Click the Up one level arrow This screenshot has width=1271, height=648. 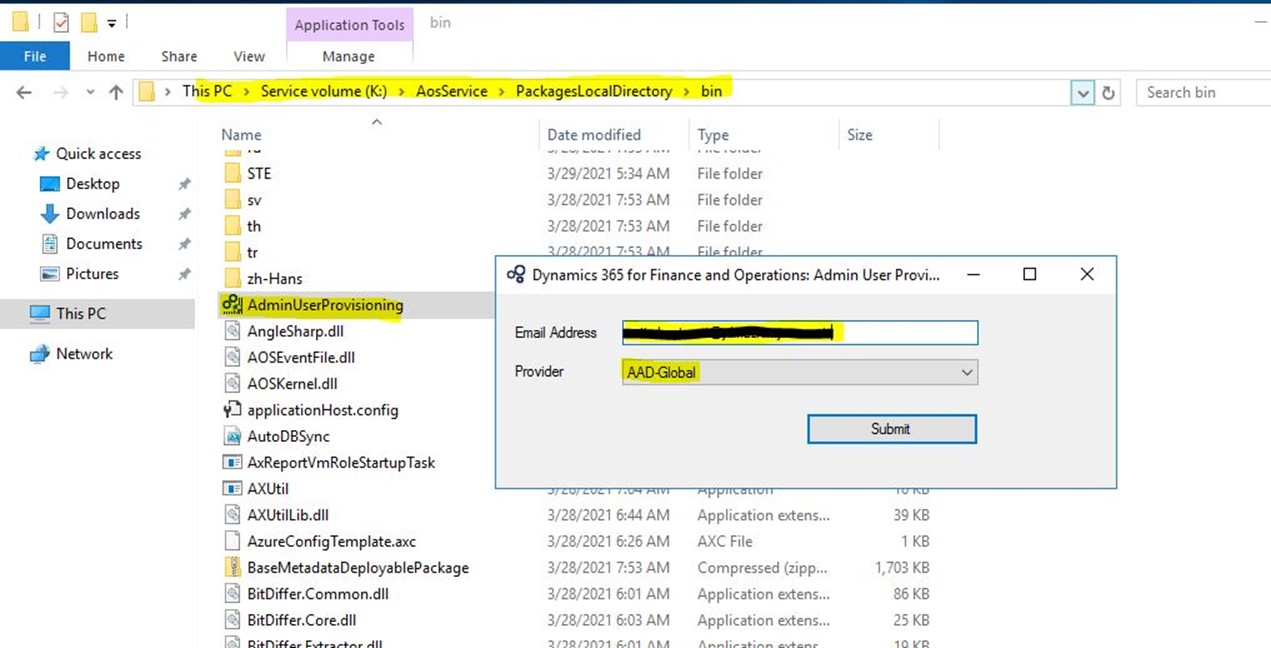(116, 92)
